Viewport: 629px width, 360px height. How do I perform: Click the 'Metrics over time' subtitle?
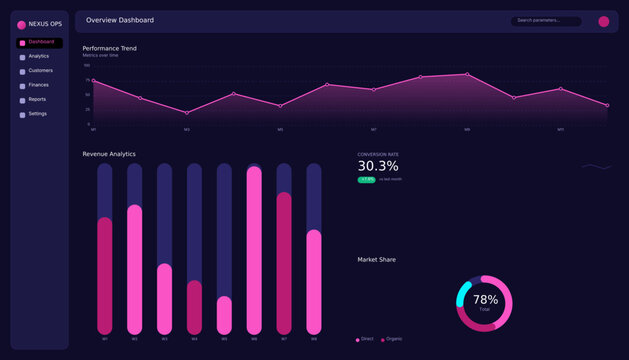click(x=100, y=55)
